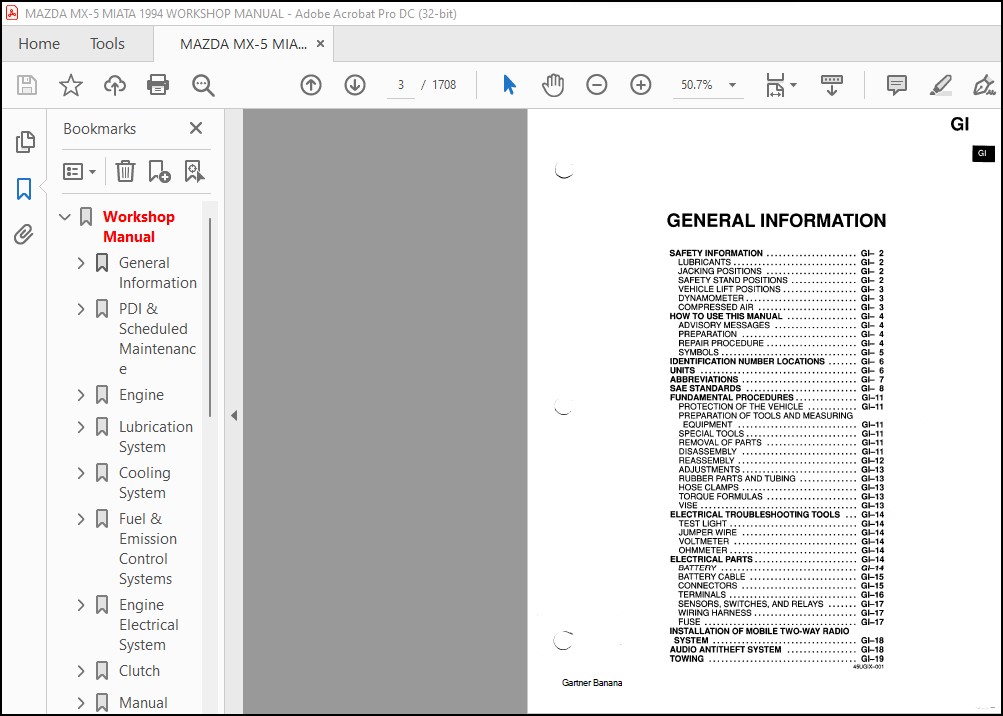Jump to Clutch bookmark

tap(139, 671)
